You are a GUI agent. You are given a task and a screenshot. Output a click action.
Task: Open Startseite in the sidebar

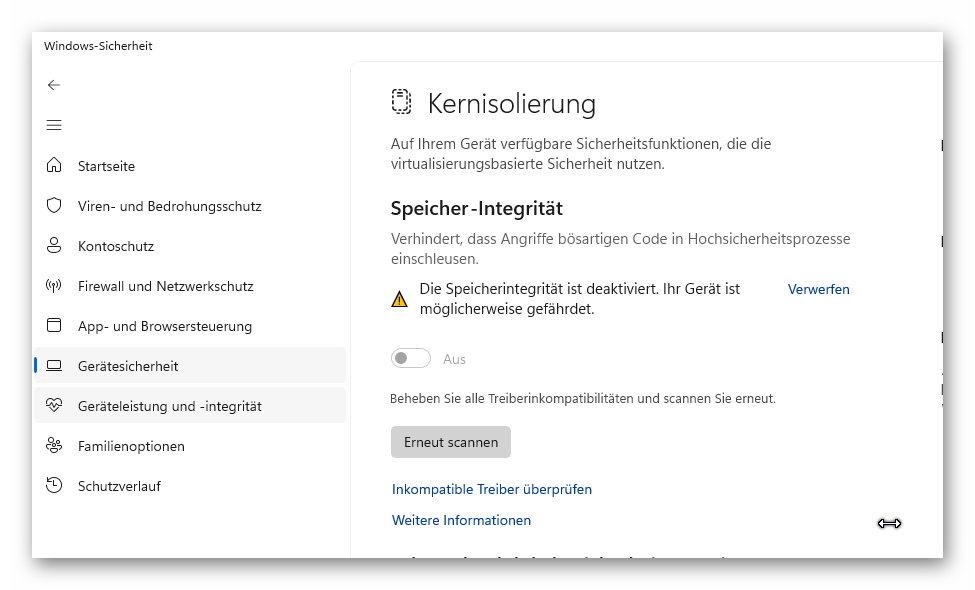point(190,166)
